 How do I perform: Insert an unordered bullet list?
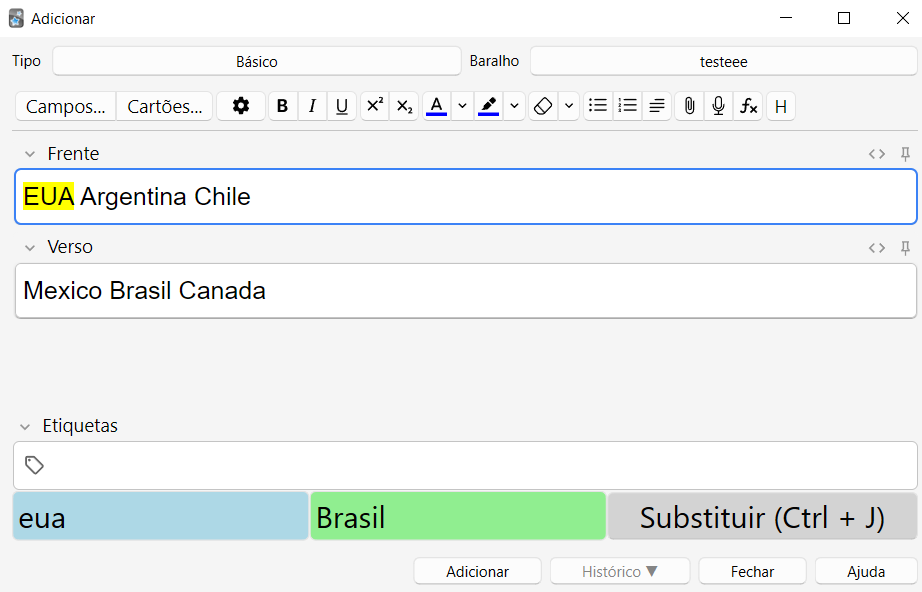tap(598, 106)
